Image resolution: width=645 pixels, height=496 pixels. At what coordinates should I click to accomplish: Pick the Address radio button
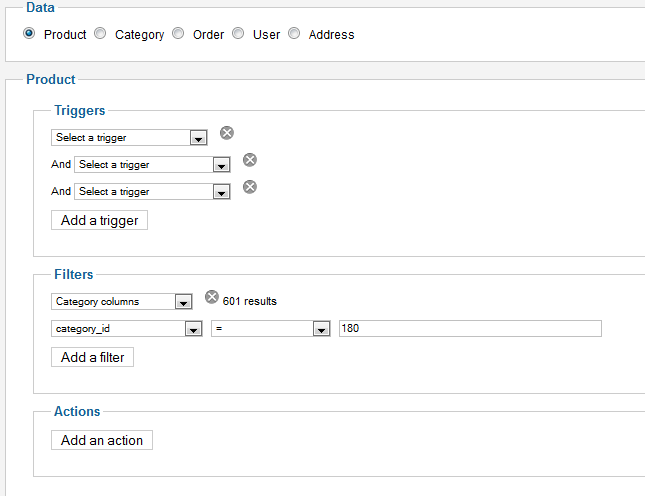pyautogui.click(x=294, y=33)
